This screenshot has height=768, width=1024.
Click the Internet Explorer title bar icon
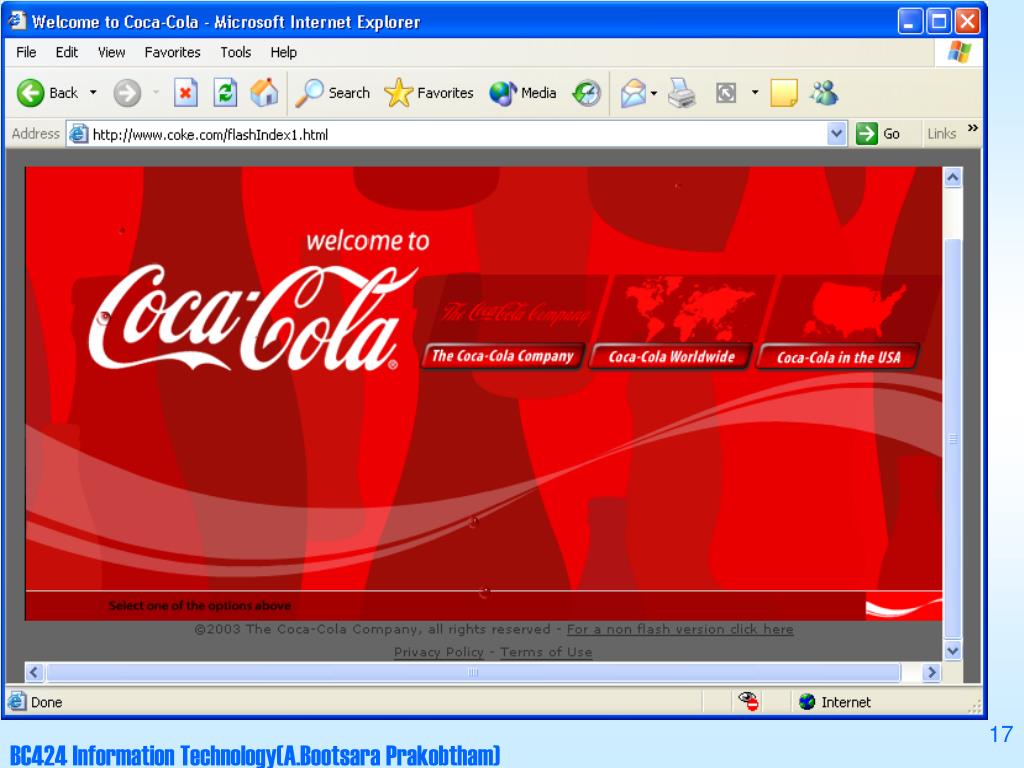click(17, 21)
